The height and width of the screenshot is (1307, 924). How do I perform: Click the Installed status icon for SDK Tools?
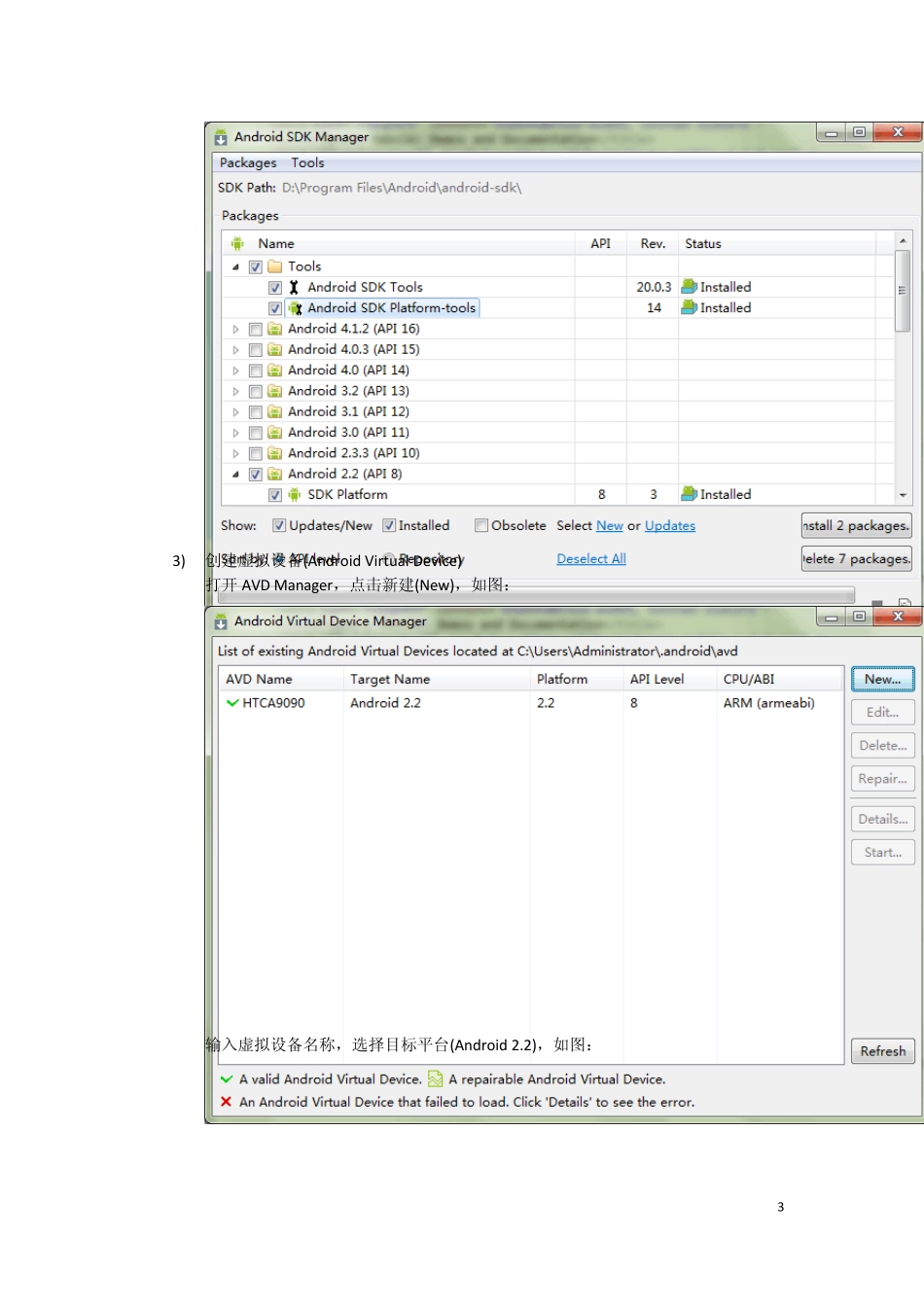[689, 287]
